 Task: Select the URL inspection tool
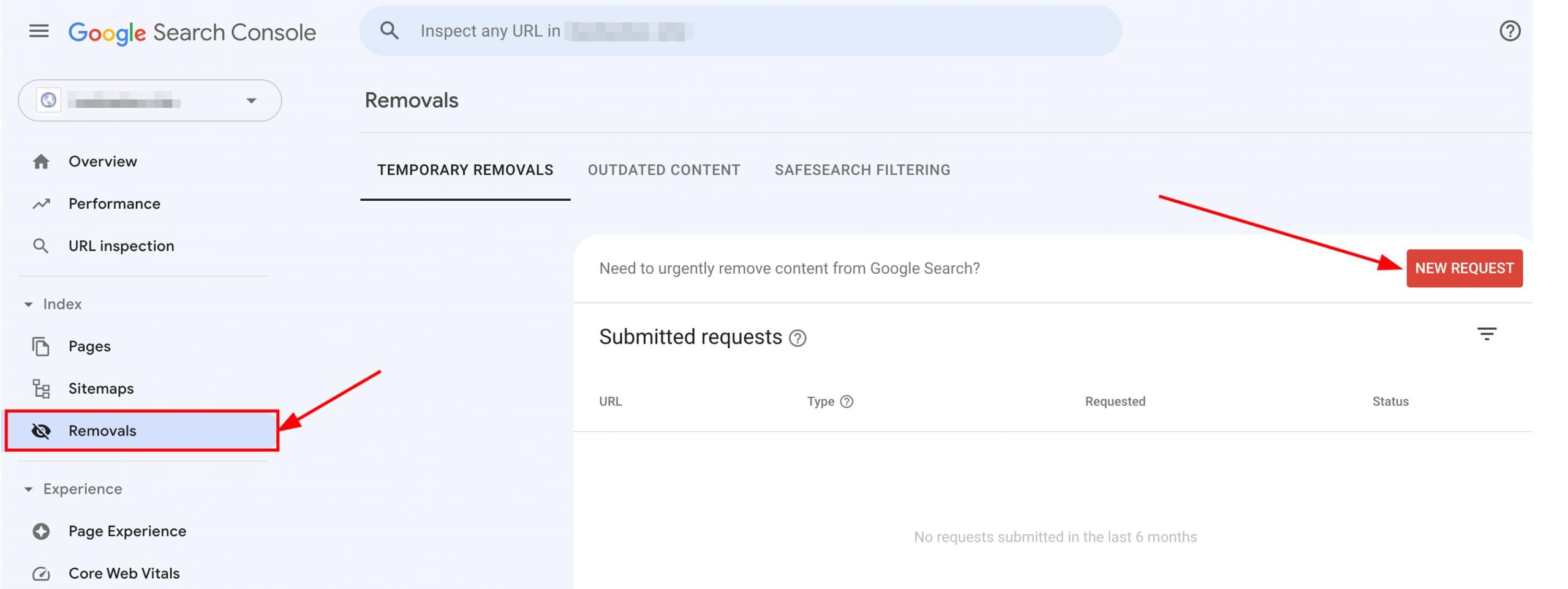point(120,246)
